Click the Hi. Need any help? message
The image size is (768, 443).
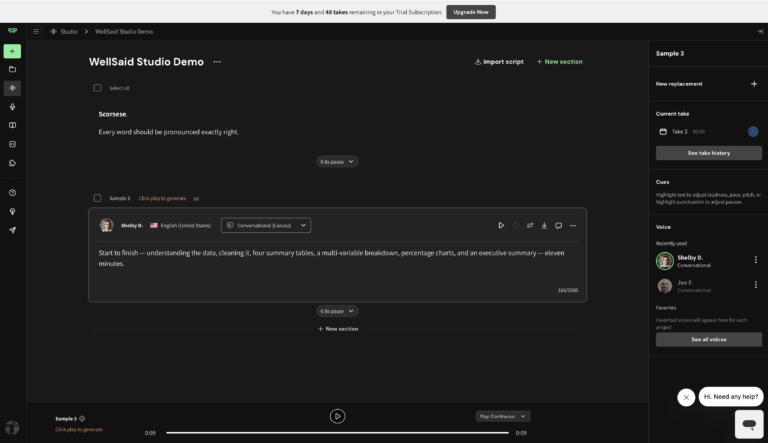(731, 396)
